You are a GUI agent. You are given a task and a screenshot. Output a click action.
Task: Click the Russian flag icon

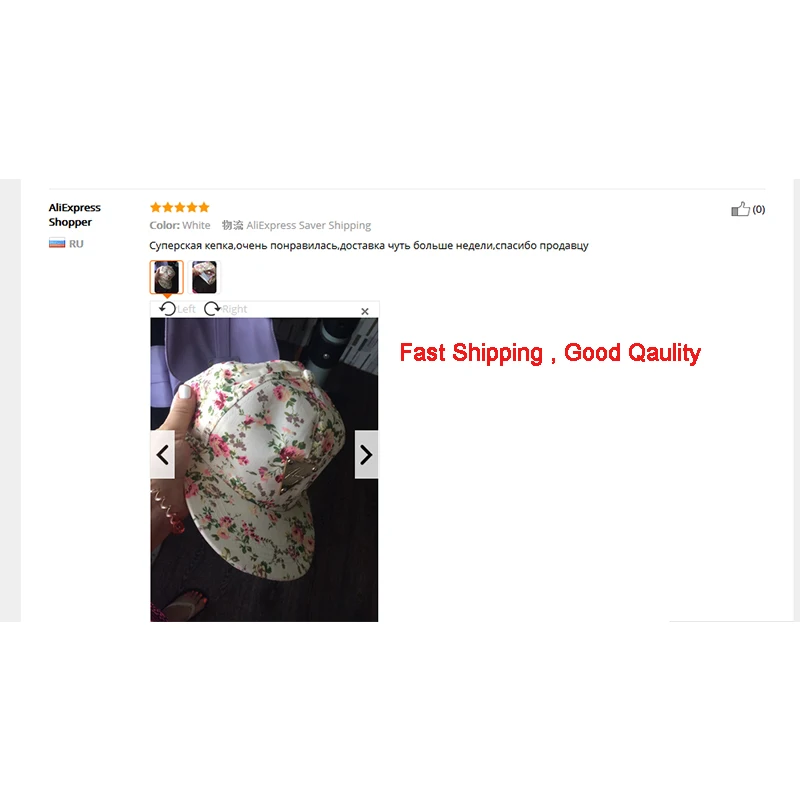(x=57, y=243)
